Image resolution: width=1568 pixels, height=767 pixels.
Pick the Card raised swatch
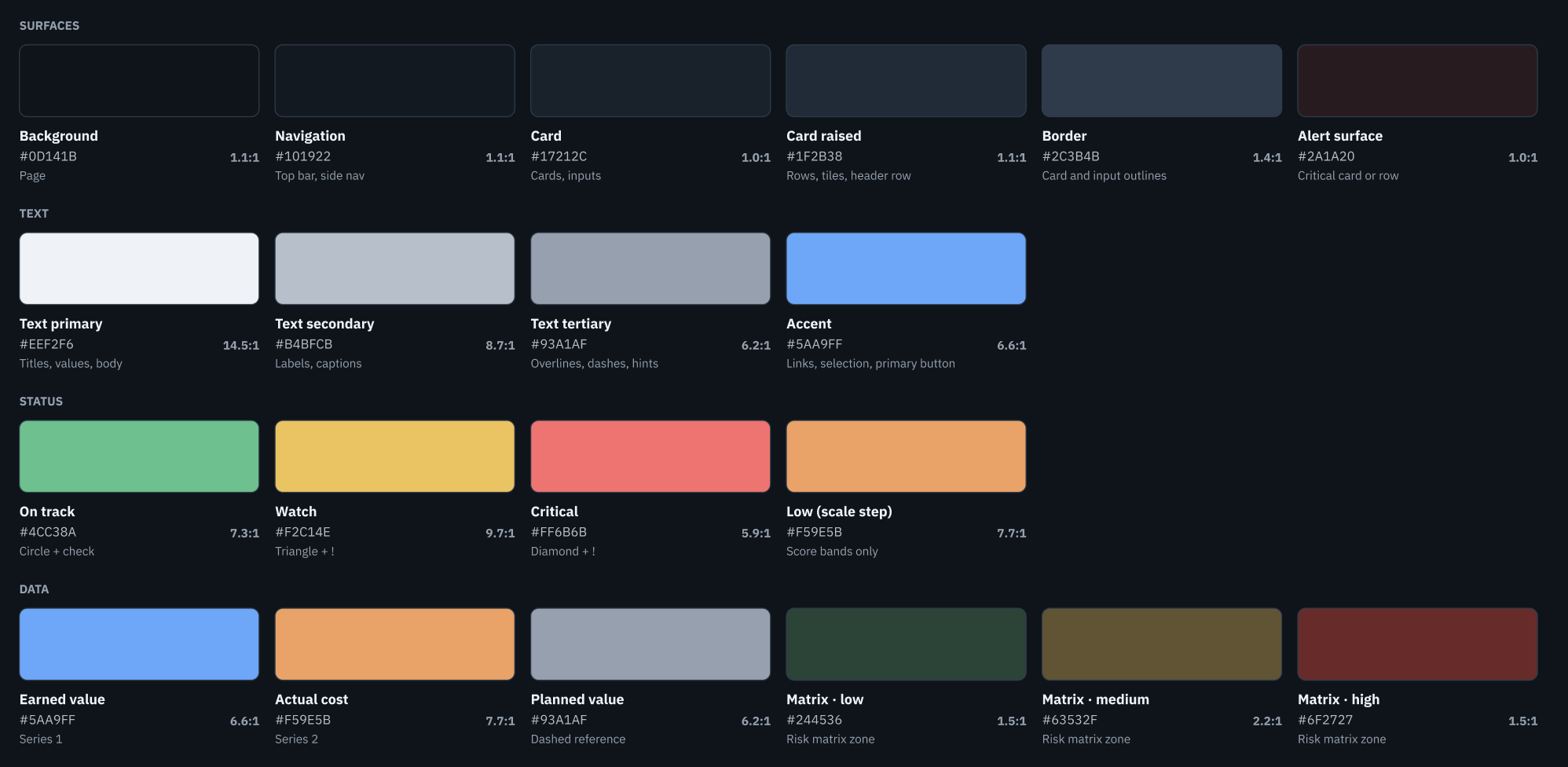pyautogui.click(x=907, y=81)
